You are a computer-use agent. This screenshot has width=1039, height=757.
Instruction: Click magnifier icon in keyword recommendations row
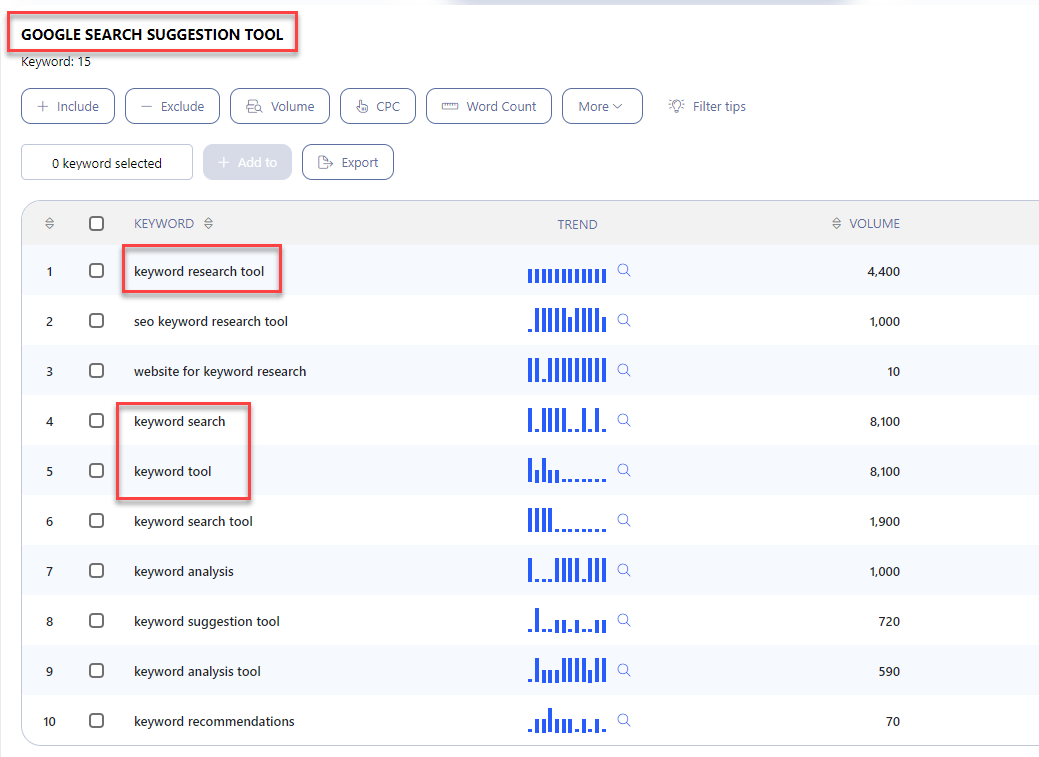pos(624,720)
